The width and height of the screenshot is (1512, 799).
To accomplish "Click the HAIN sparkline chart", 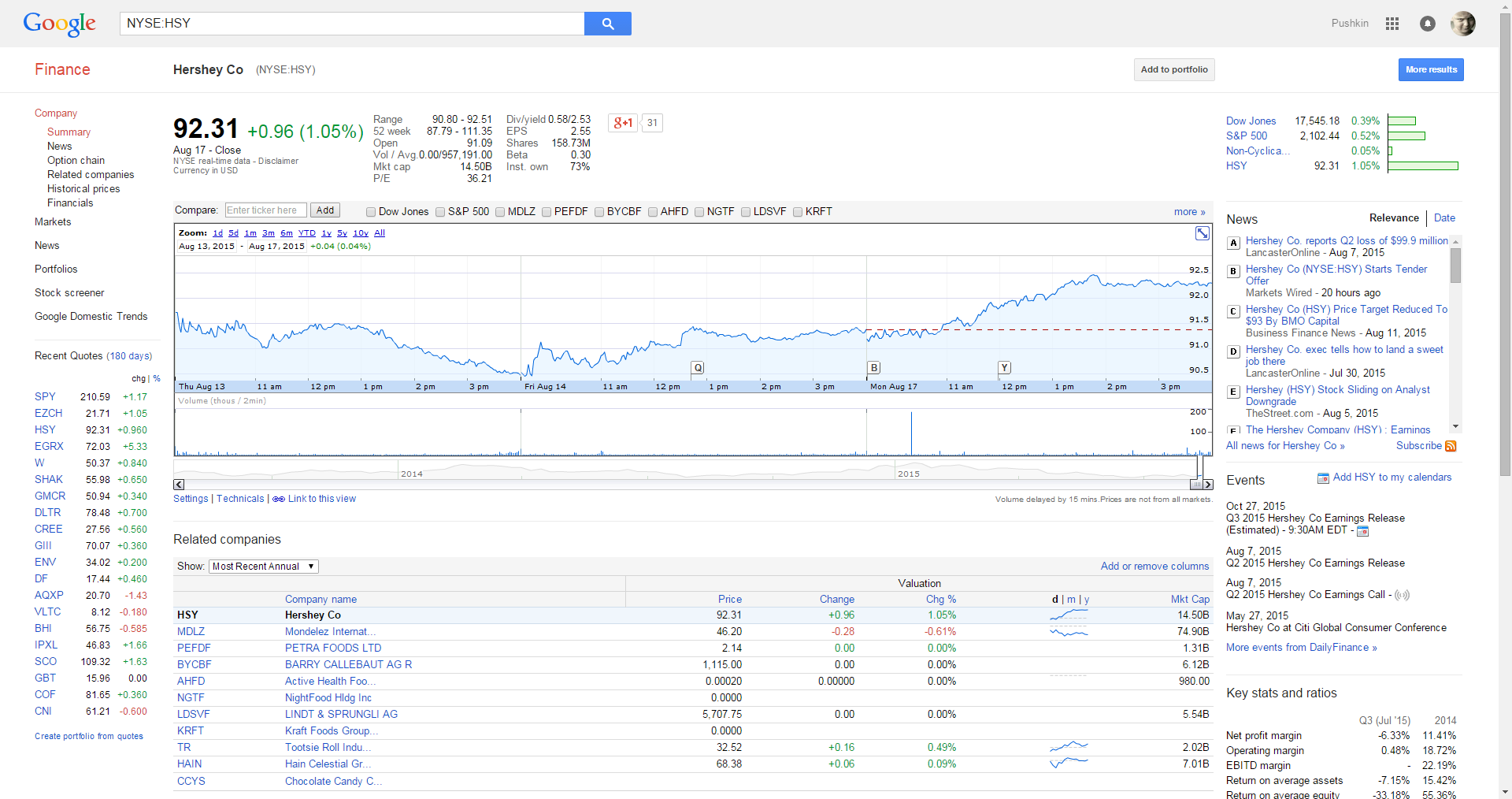I will point(1069,764).
